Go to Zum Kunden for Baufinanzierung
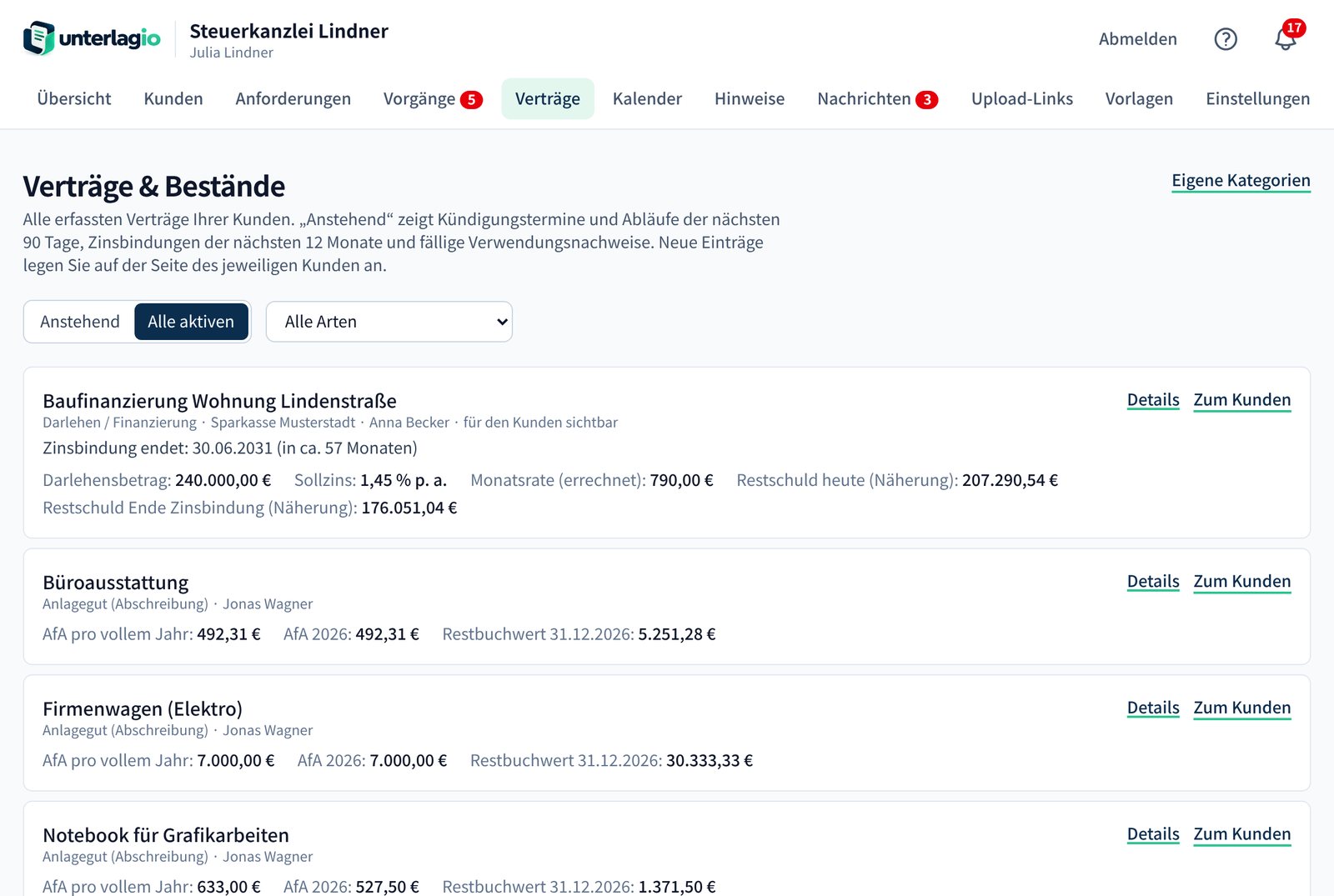Screen dimensions: 1334x896 [1241, 400]
